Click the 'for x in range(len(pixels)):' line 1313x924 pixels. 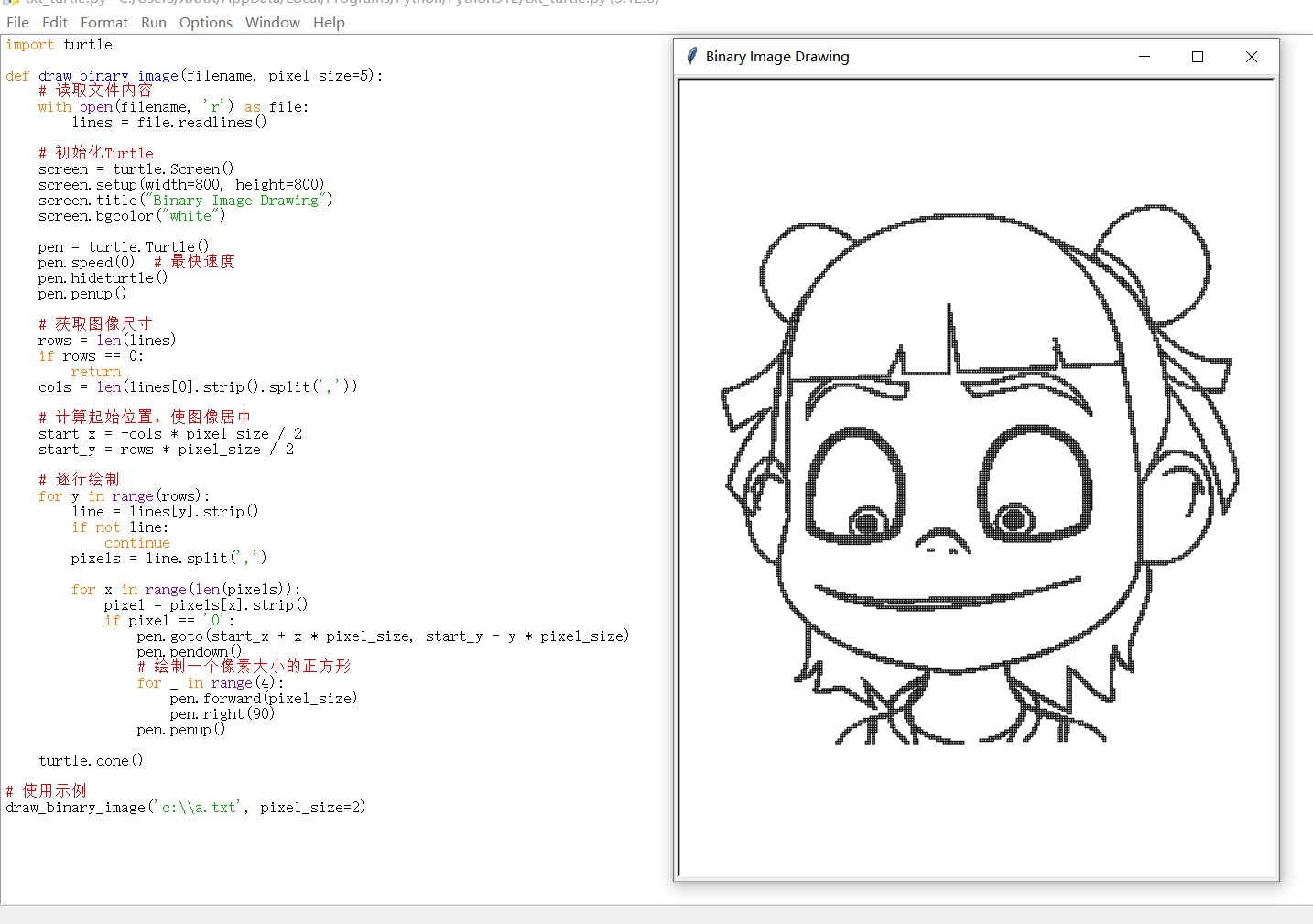coord(185,590)
